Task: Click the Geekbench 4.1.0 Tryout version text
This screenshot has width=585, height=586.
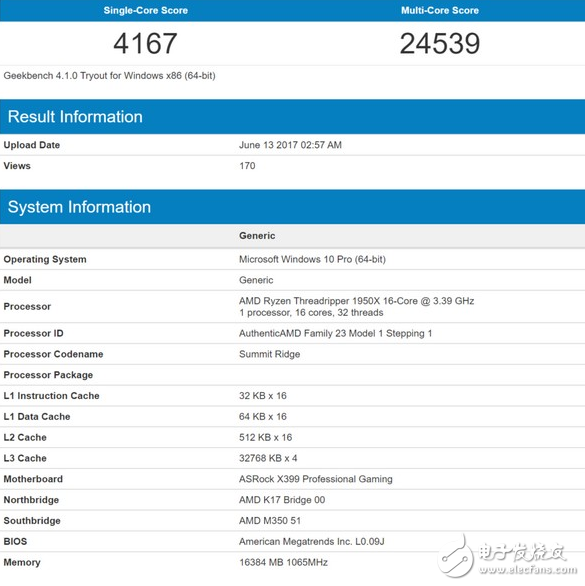Action: point(110,76)
